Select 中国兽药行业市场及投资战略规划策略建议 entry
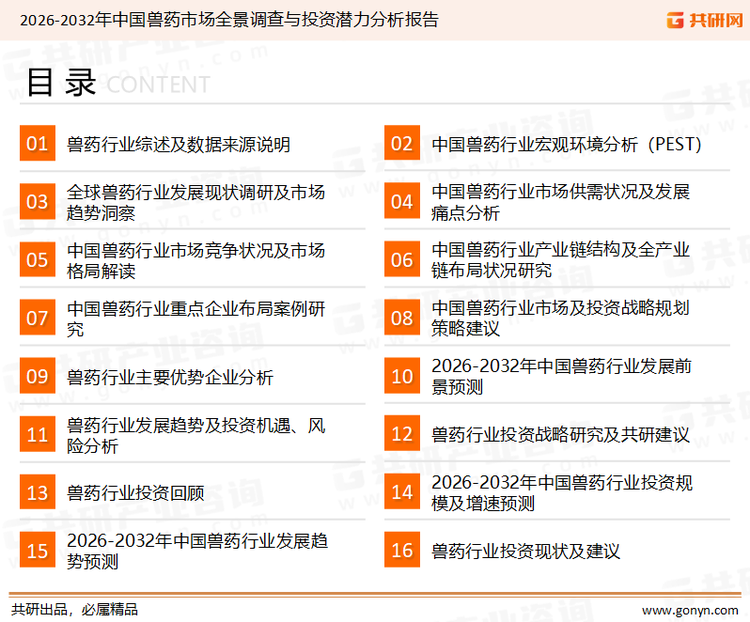750x622 pixels. click(x=561, y=318)
